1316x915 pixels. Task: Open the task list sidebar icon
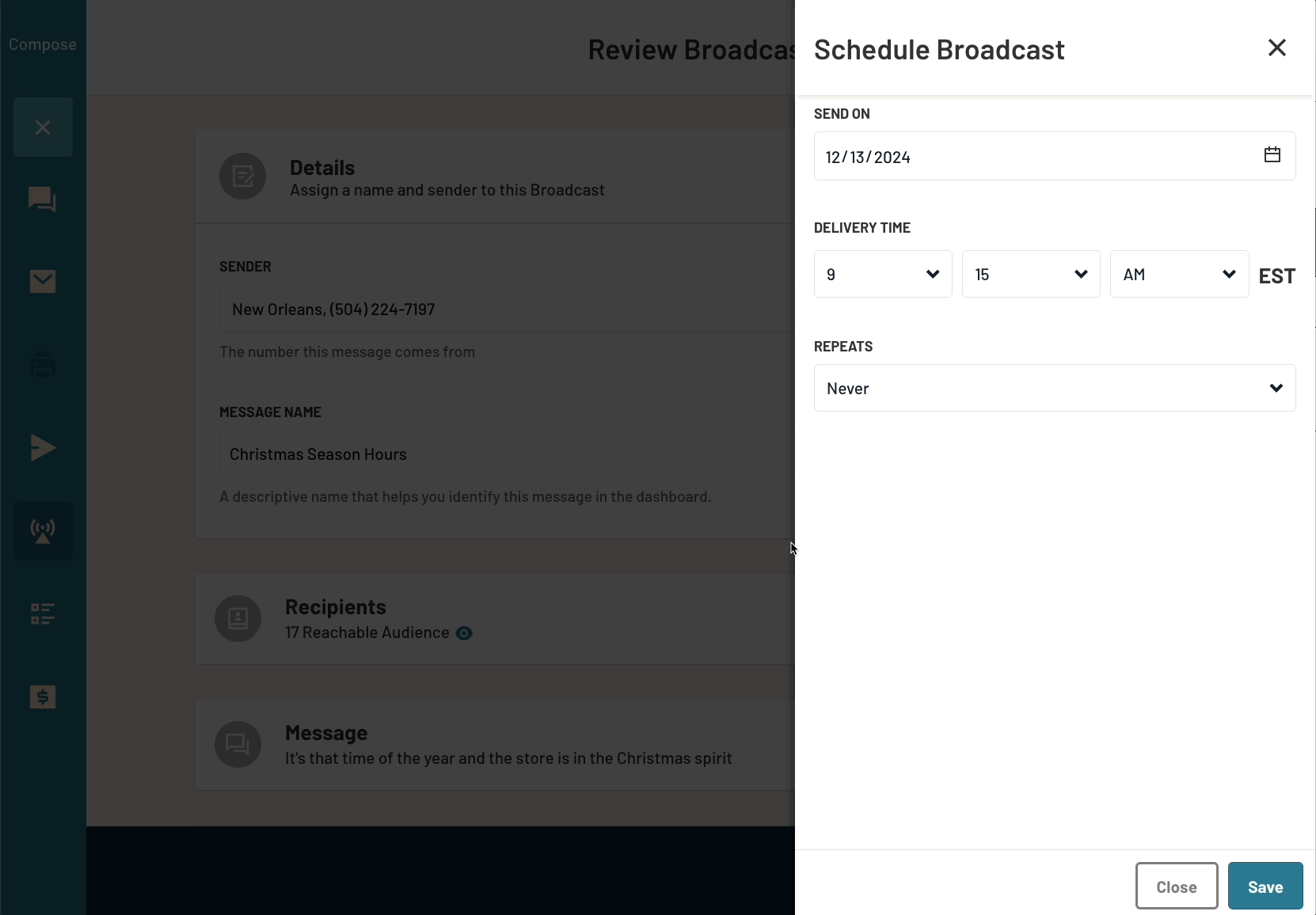[x=43, y=613]
